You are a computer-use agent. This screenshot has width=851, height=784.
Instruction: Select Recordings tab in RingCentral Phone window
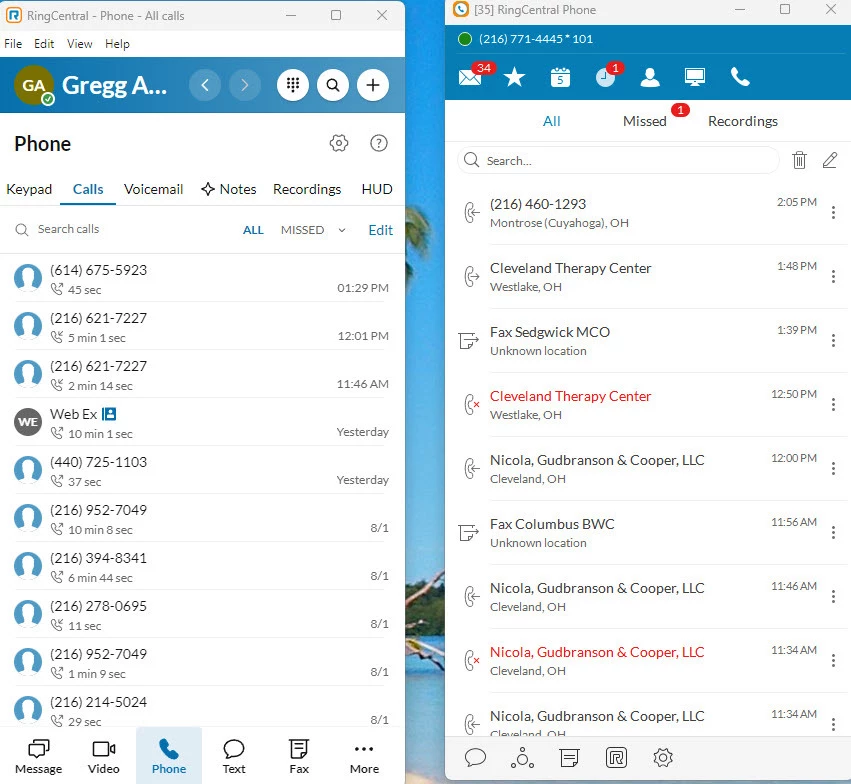(742, 121)
